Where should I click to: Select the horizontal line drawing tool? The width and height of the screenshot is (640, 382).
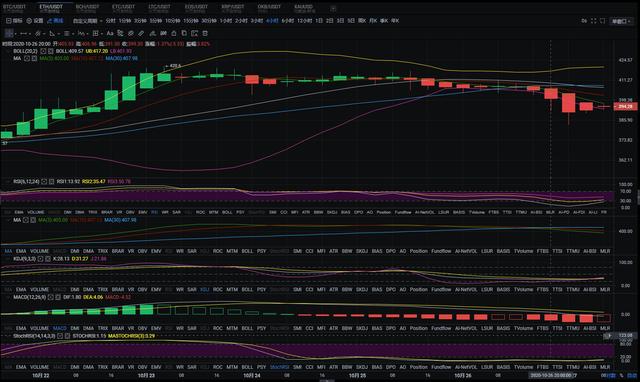[x=23, y=33]
